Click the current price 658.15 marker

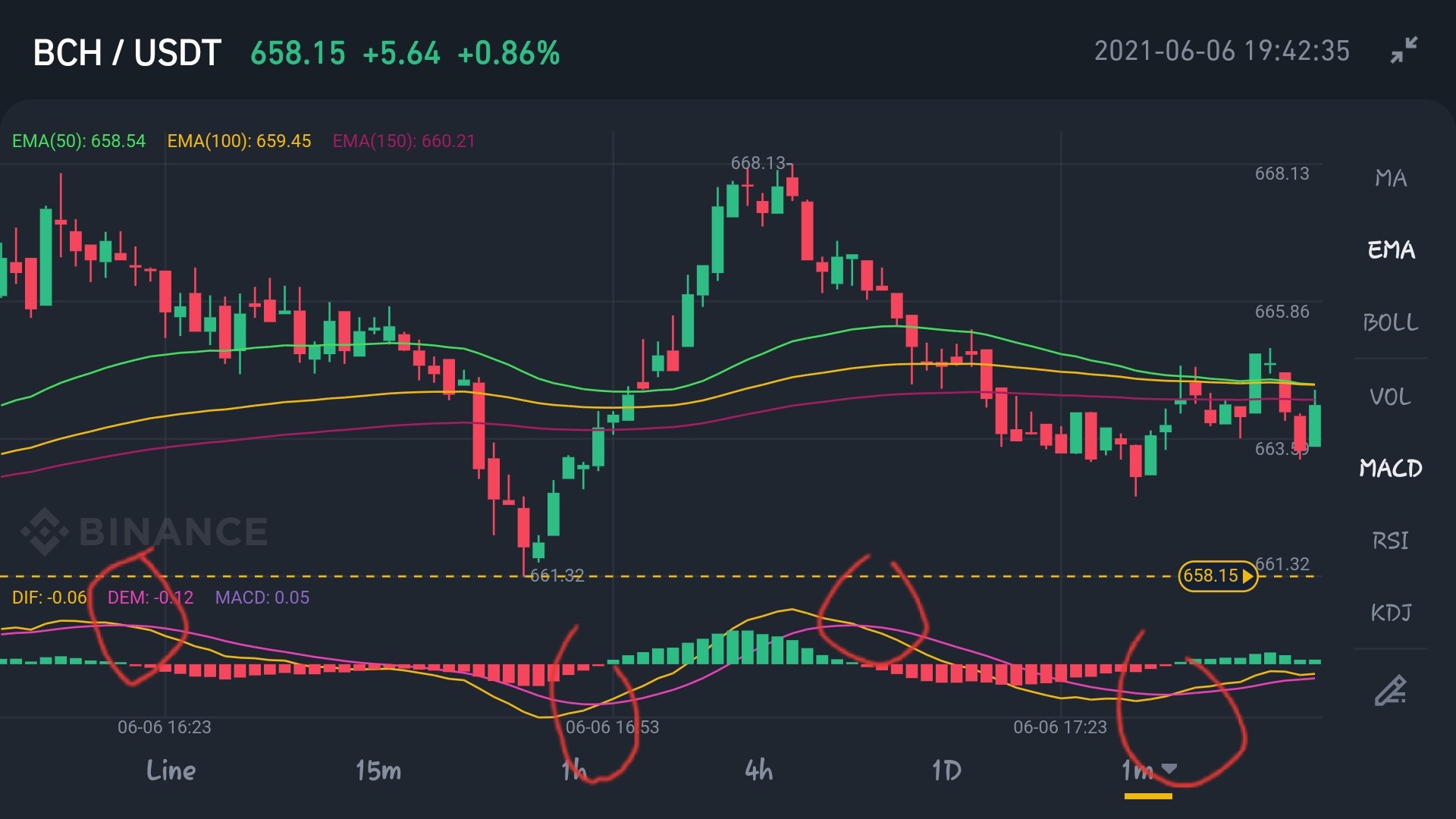1217,576
